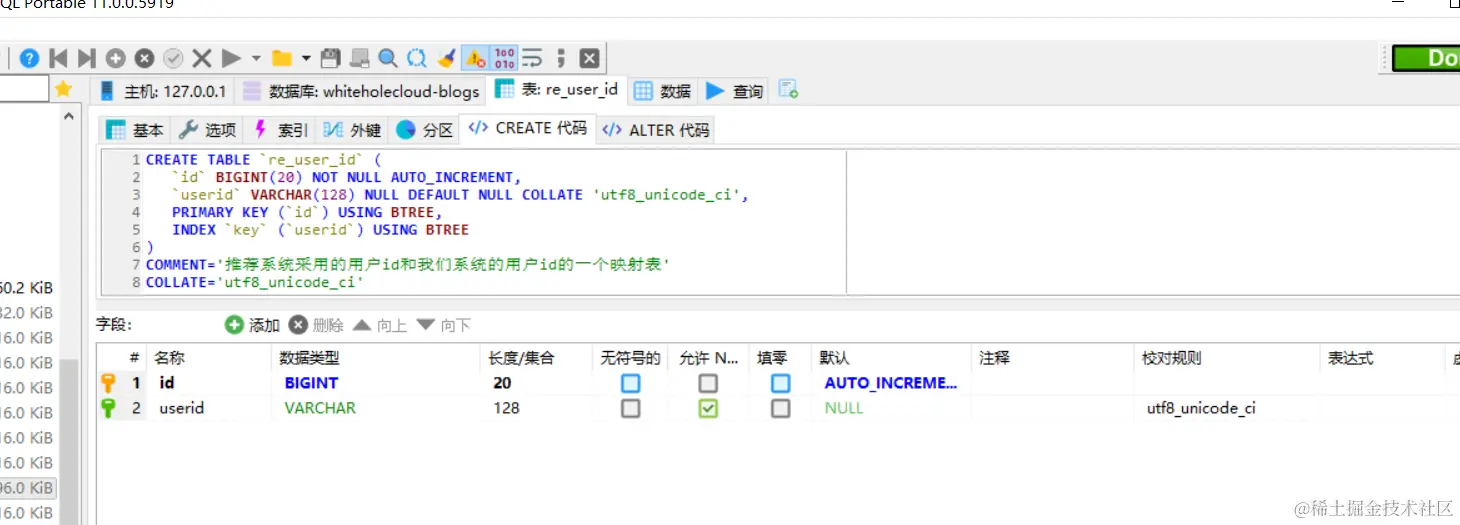Click primary key icon on id row

coord(108,383)
